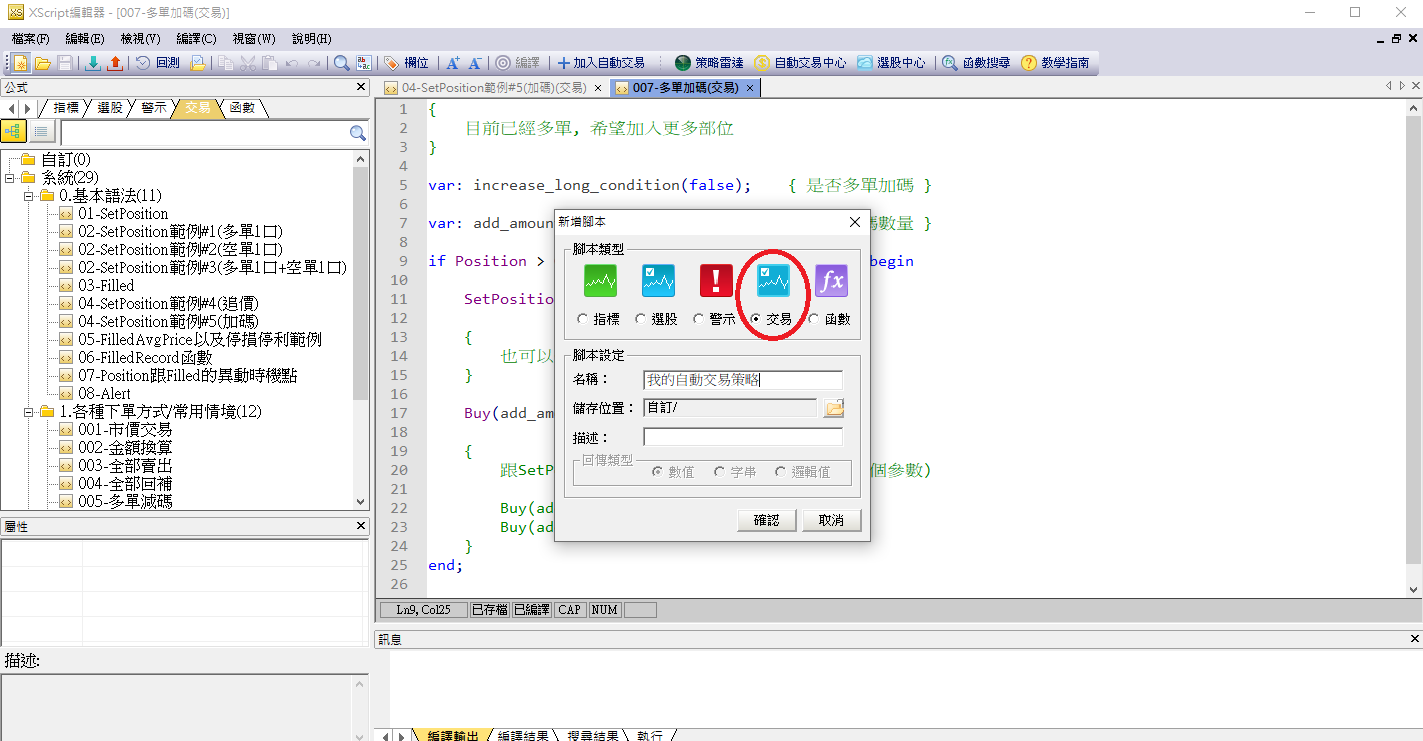Click the 確認 button

pos(766,520)
